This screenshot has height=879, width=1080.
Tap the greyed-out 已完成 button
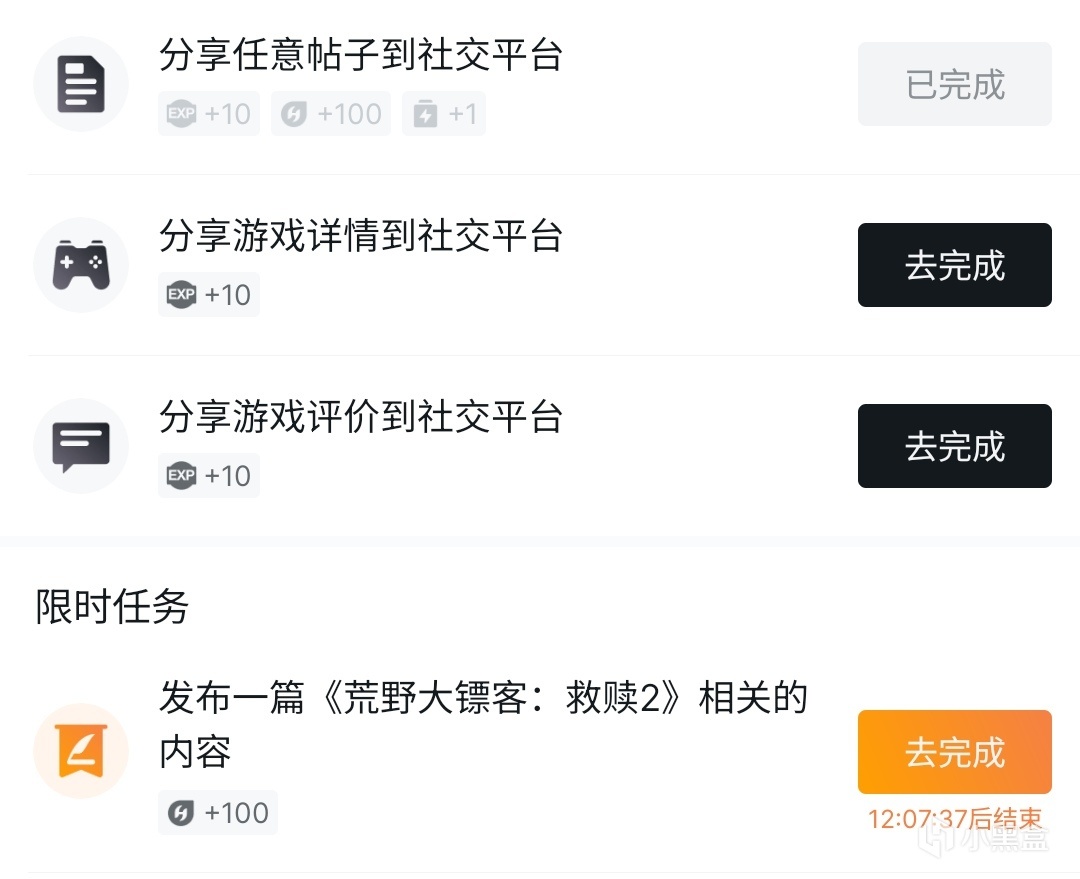[954, 84]
